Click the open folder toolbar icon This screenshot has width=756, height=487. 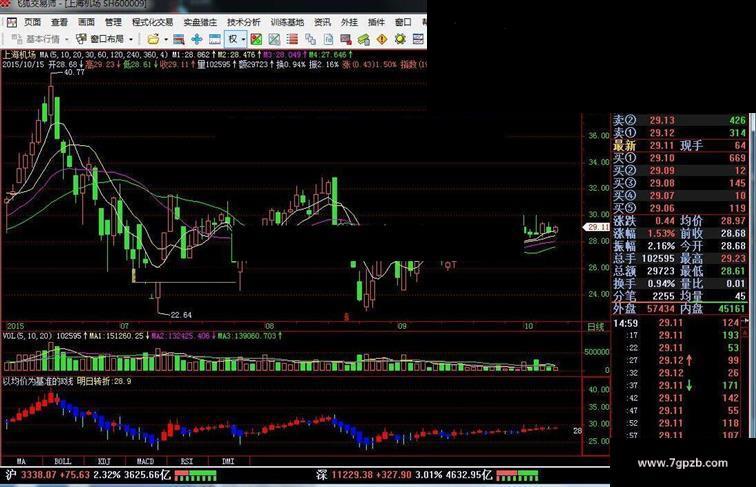pyautogui.click(x=153, y=39)
